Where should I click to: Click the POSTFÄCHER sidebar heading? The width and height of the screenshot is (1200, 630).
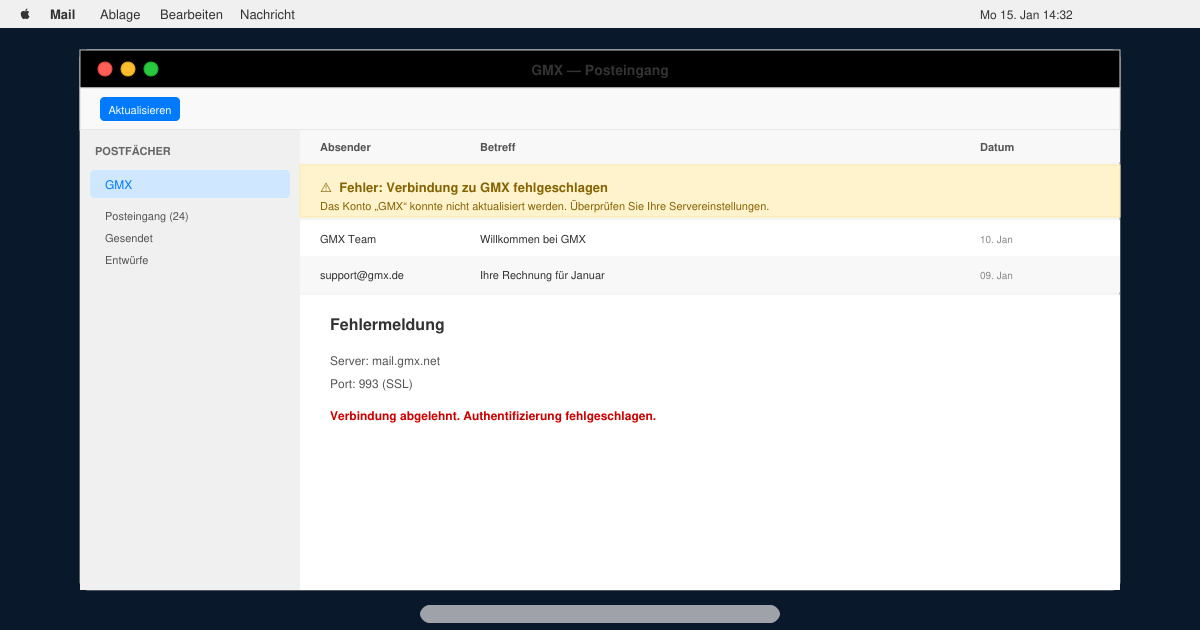(133, 151)
